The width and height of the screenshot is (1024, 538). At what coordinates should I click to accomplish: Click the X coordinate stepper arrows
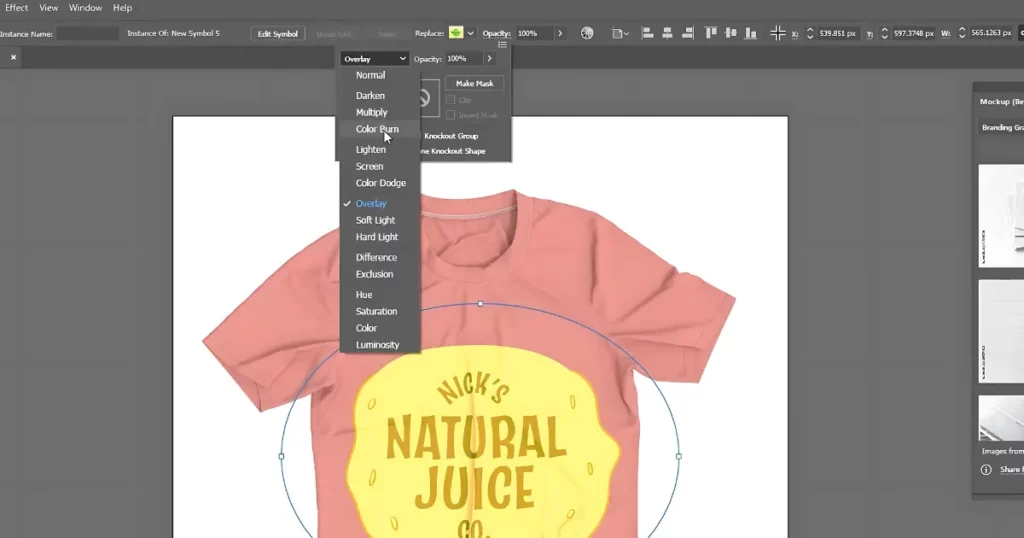(810, 33)
